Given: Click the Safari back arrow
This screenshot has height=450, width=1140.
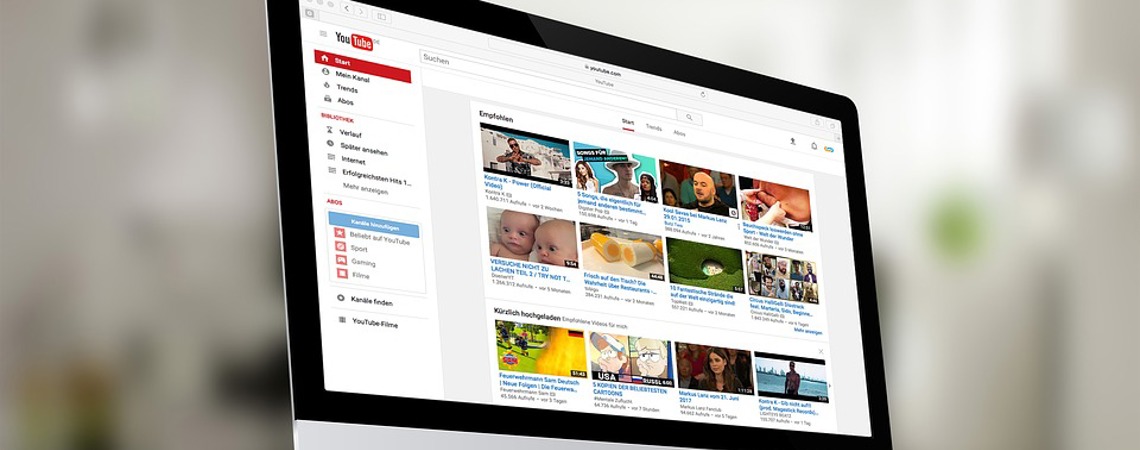Looking at the screenshot, I should click(x=347, y=9).
